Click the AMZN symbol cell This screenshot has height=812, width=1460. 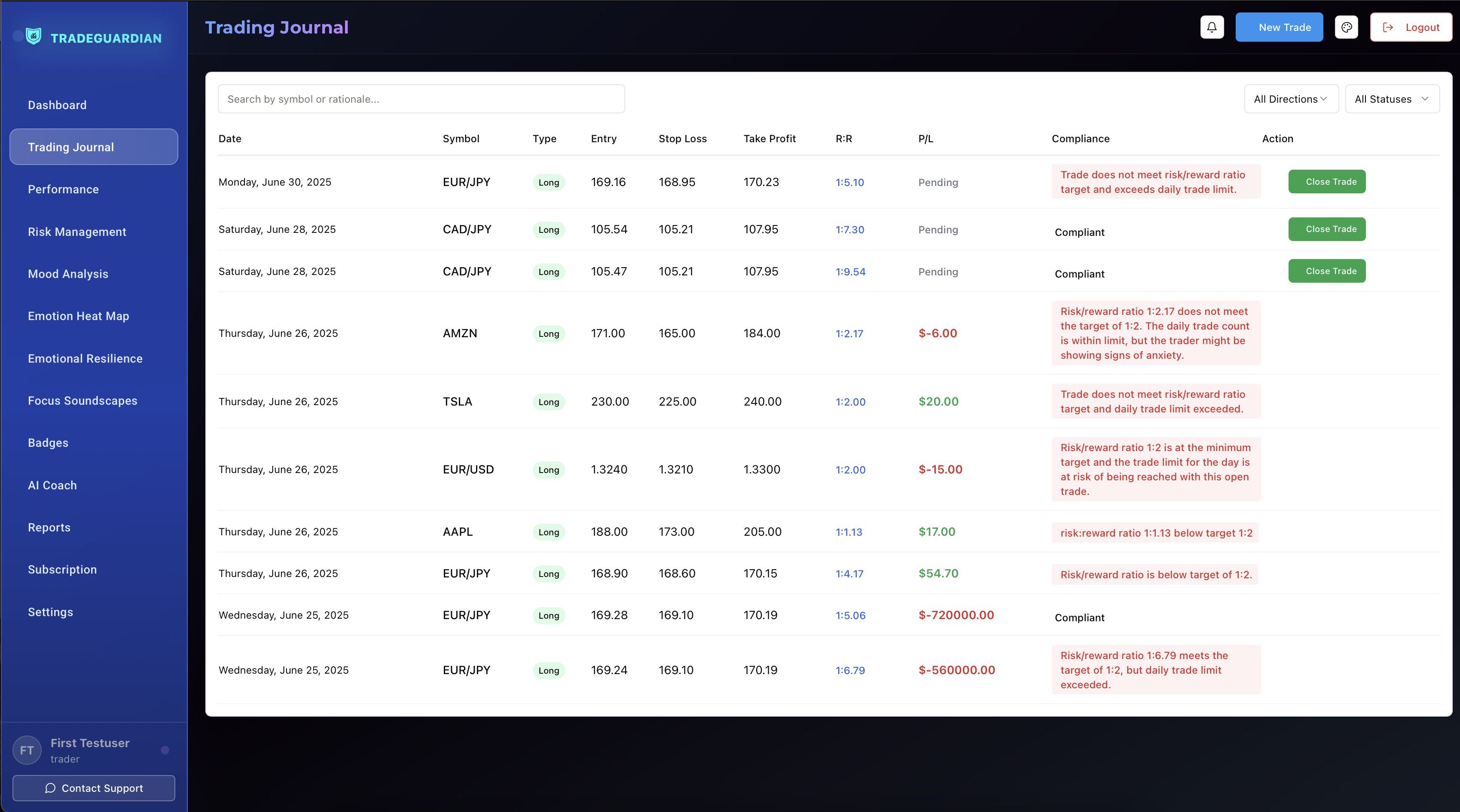[x=460, y=333]
